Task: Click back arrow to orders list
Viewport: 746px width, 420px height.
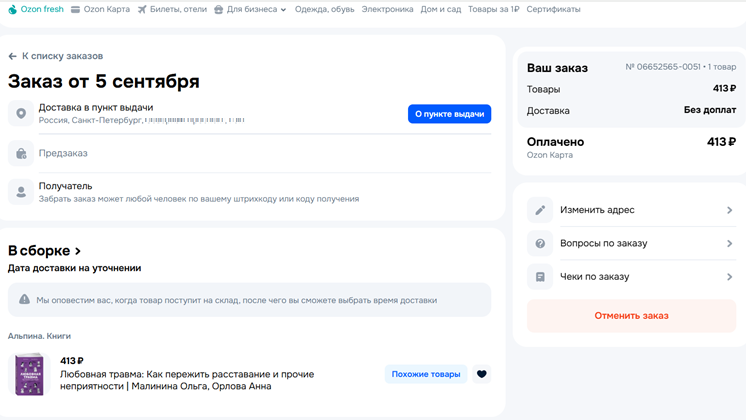Action: pos(12,56)
